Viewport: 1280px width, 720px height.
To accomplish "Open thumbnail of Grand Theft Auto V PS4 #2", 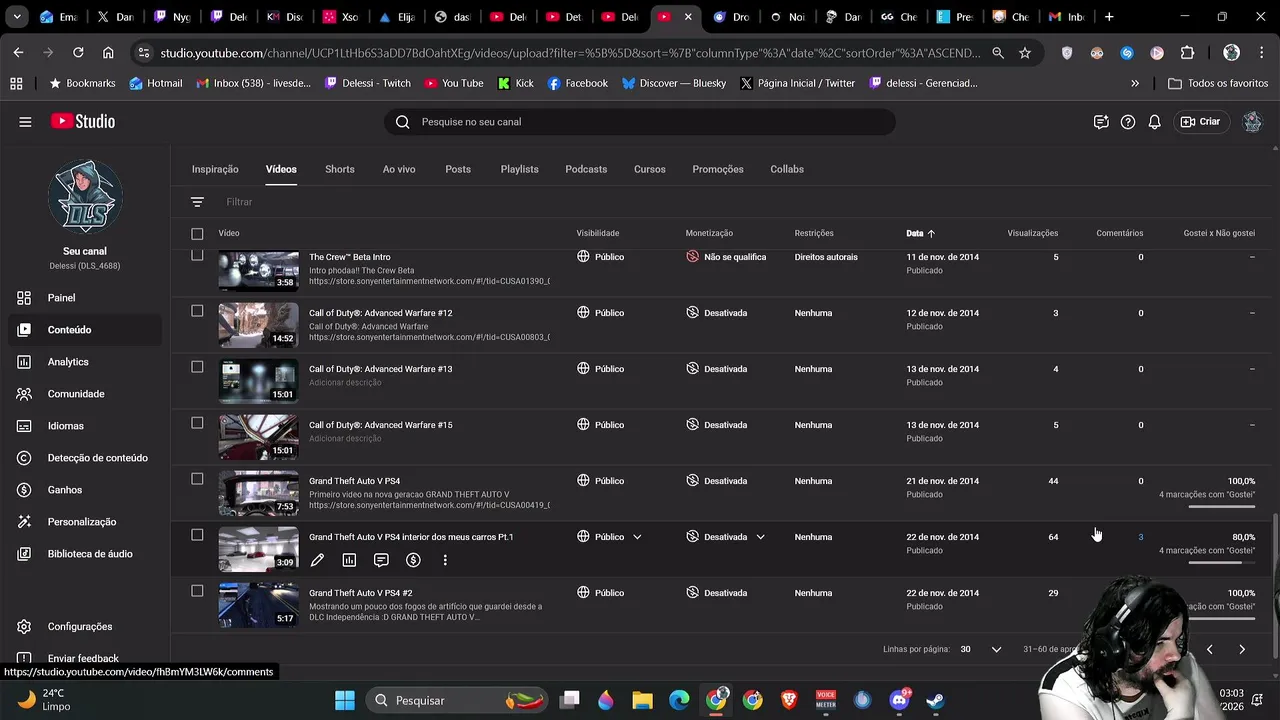I will point(259,605).
